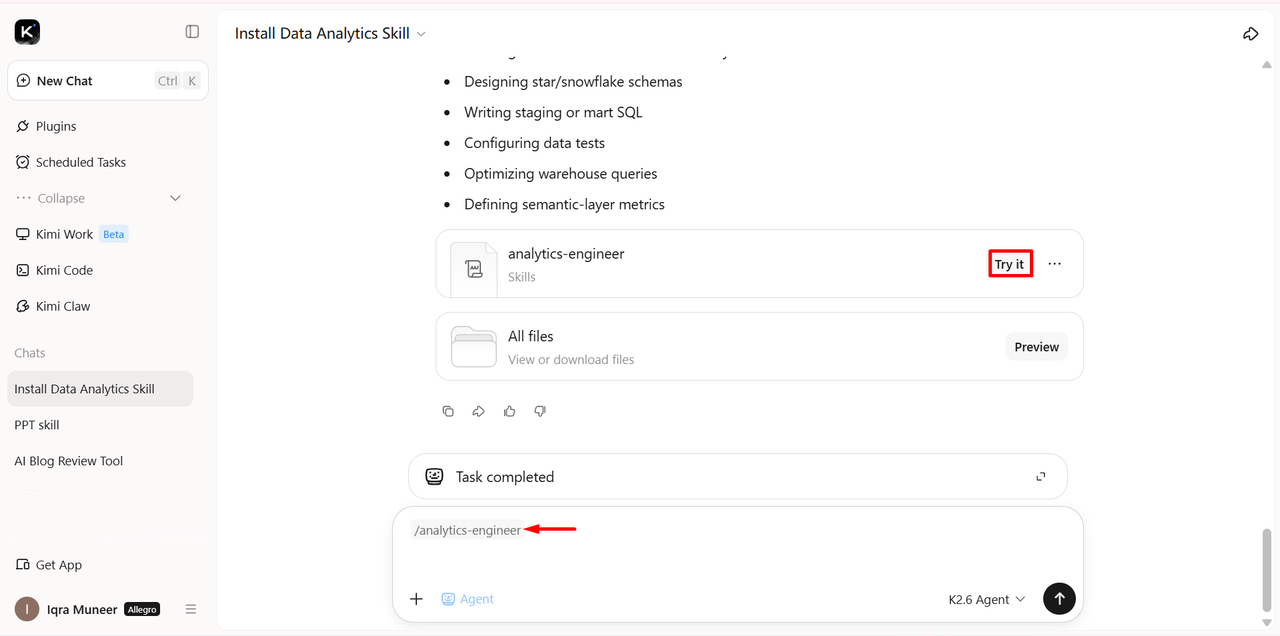Click the Kimi logo icon
Viewport: 1280px width, 636px height.
(x=27, y=32)
